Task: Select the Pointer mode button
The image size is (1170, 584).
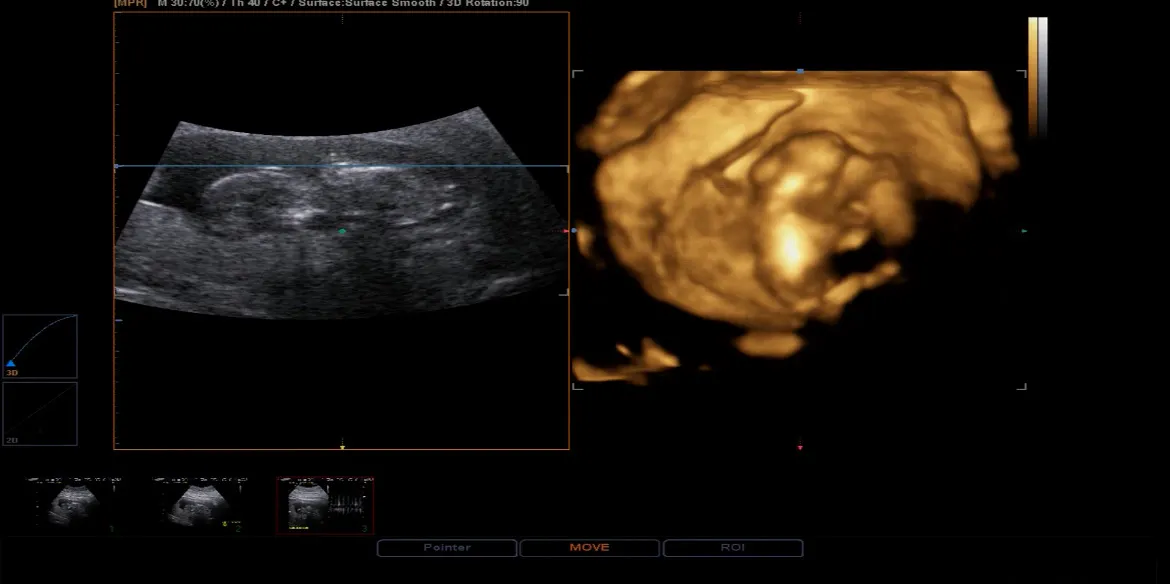Action: coord(447,547)
